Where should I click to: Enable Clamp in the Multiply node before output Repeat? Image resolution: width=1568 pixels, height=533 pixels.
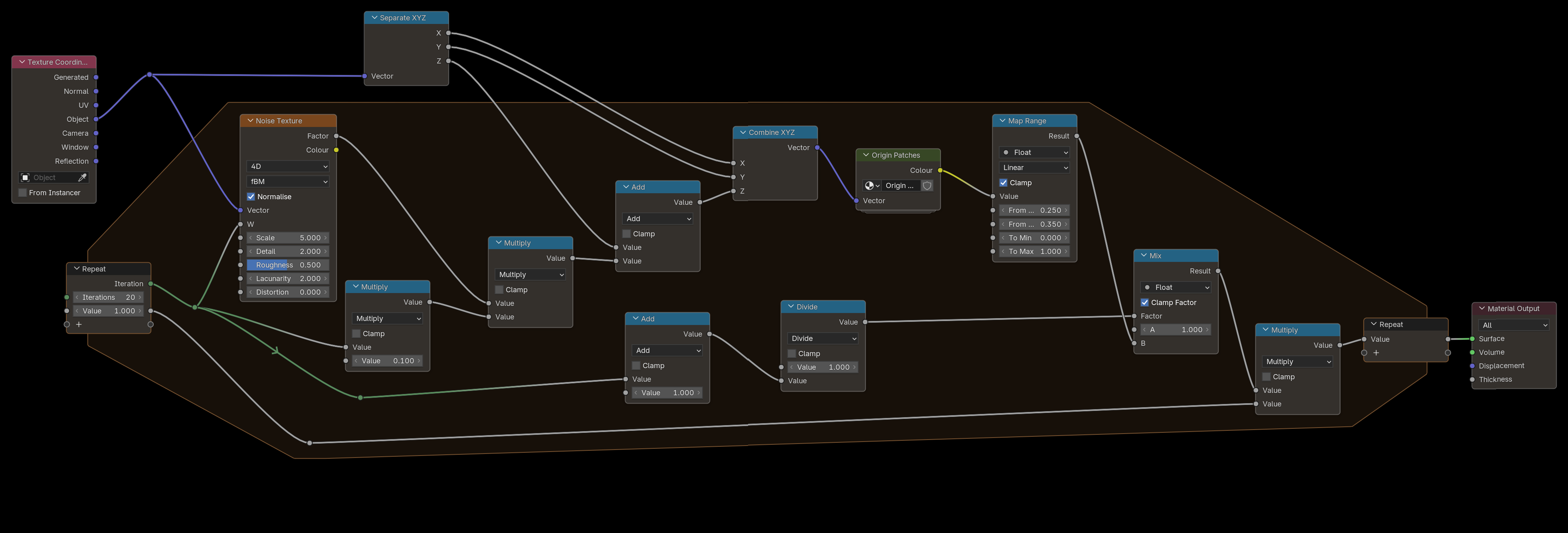[x=1266, y=377]
